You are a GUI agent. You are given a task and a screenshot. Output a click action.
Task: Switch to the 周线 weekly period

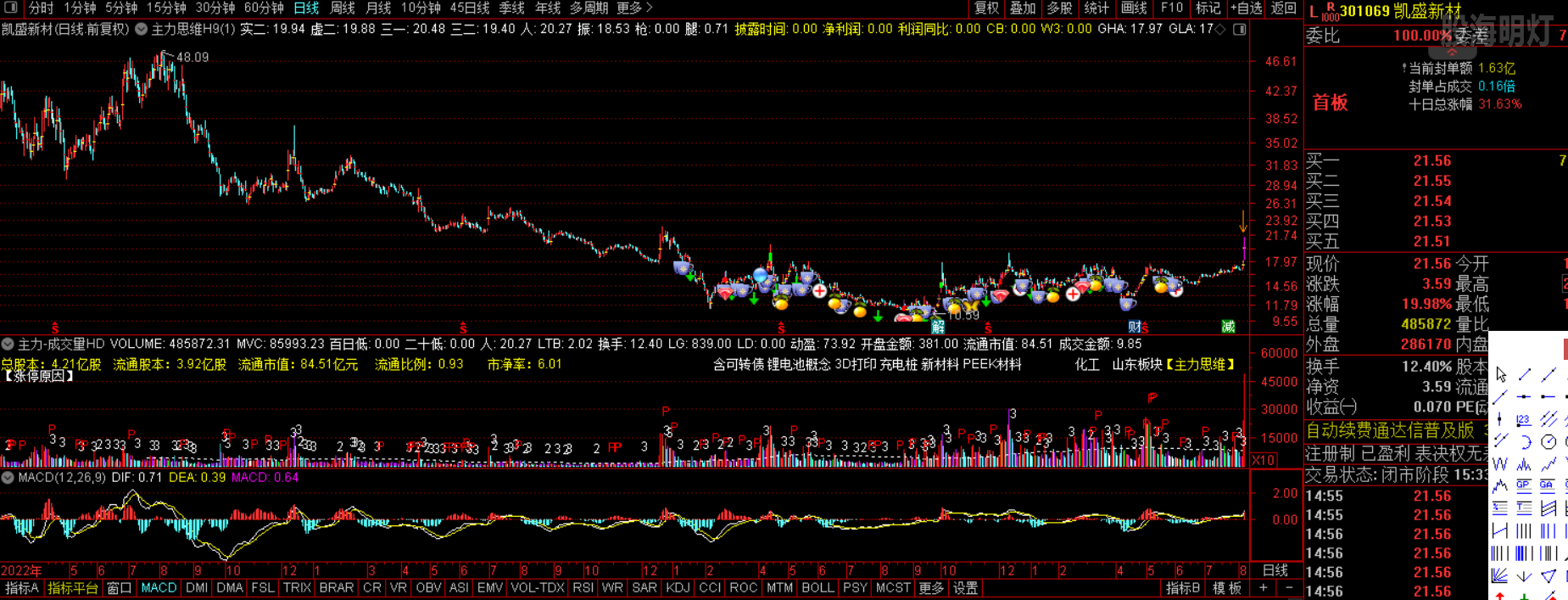click(x=342, y=8)
